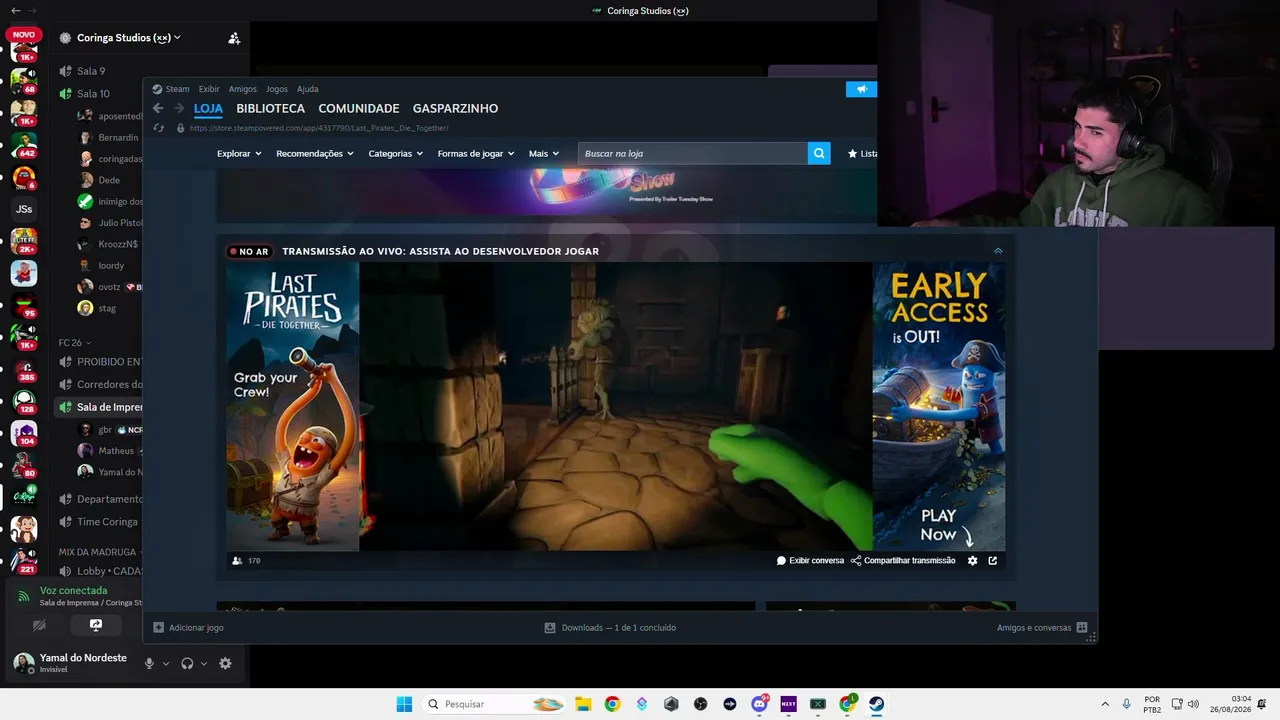Join the Sala 9 voice channel
Image resolution: width=1280 pixels, height=720 pixels.
tap(91, 71)
